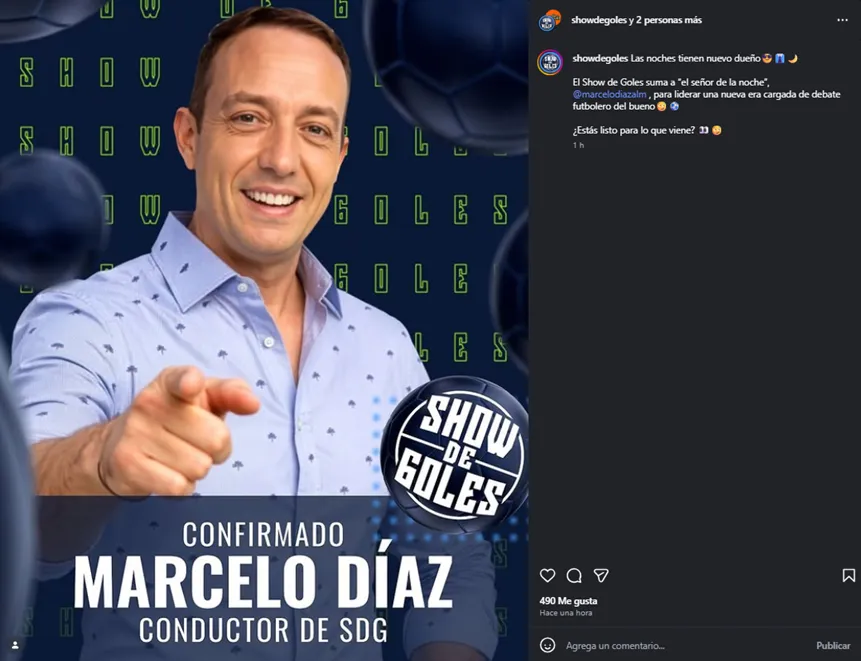861x661 pixels.
Task: Click the @marcelodiazalm mention link
Action: pyautogui.click(x=610, y=94)
